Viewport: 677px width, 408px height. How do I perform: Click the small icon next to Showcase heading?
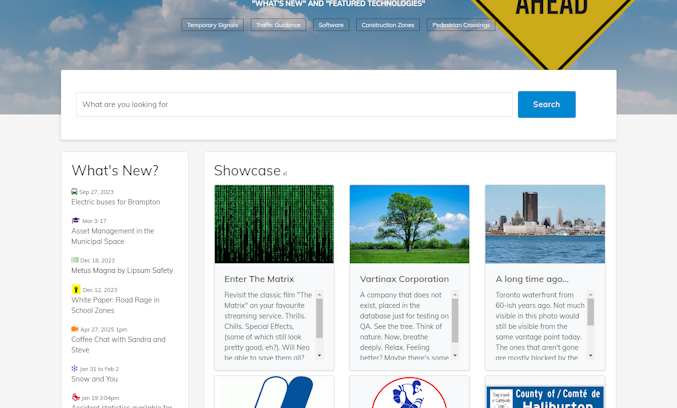point(285,174)
